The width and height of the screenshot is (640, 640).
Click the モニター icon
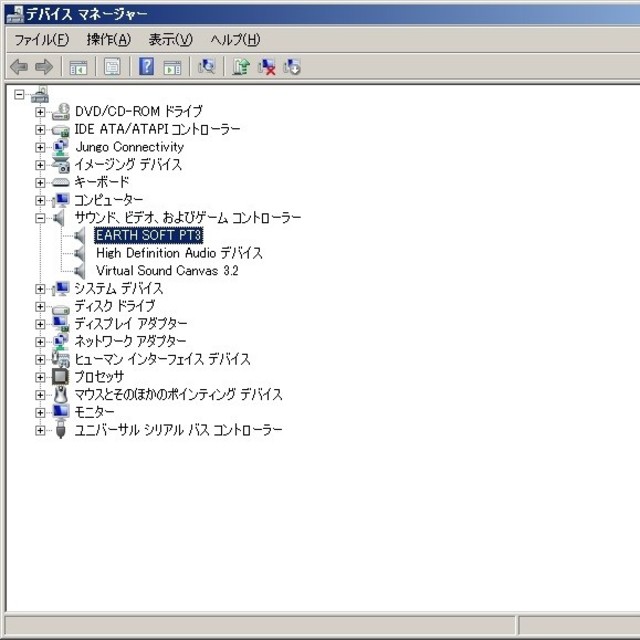(x=61, y=412)
